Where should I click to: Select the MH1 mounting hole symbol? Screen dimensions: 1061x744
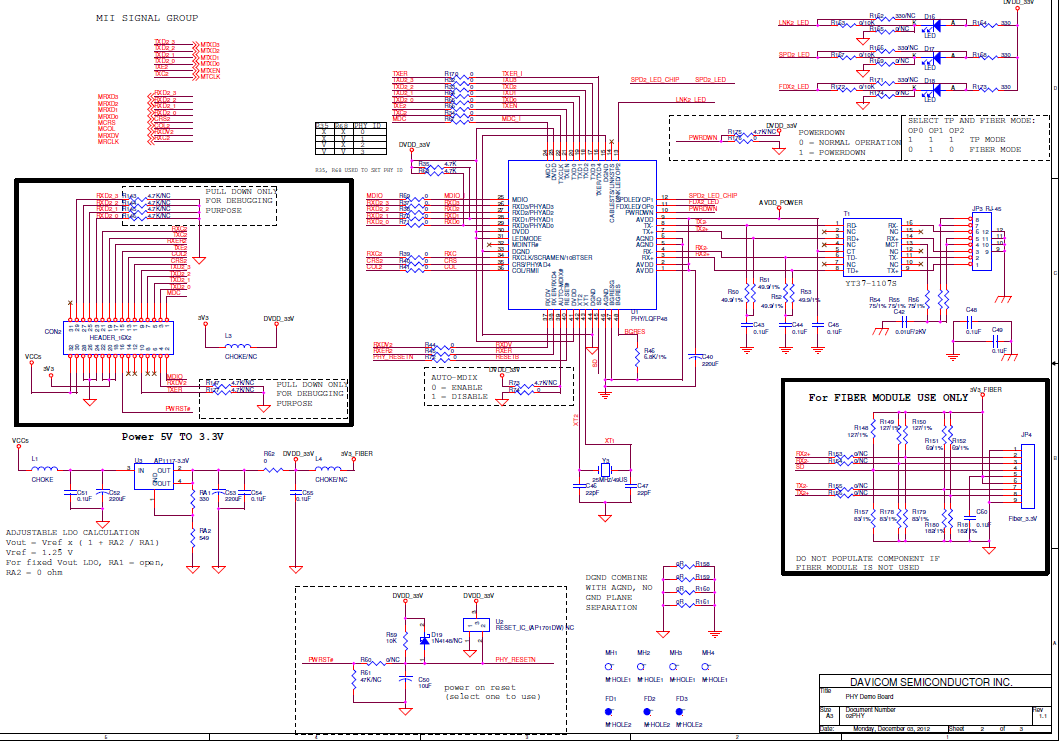(x=611, y=667)
